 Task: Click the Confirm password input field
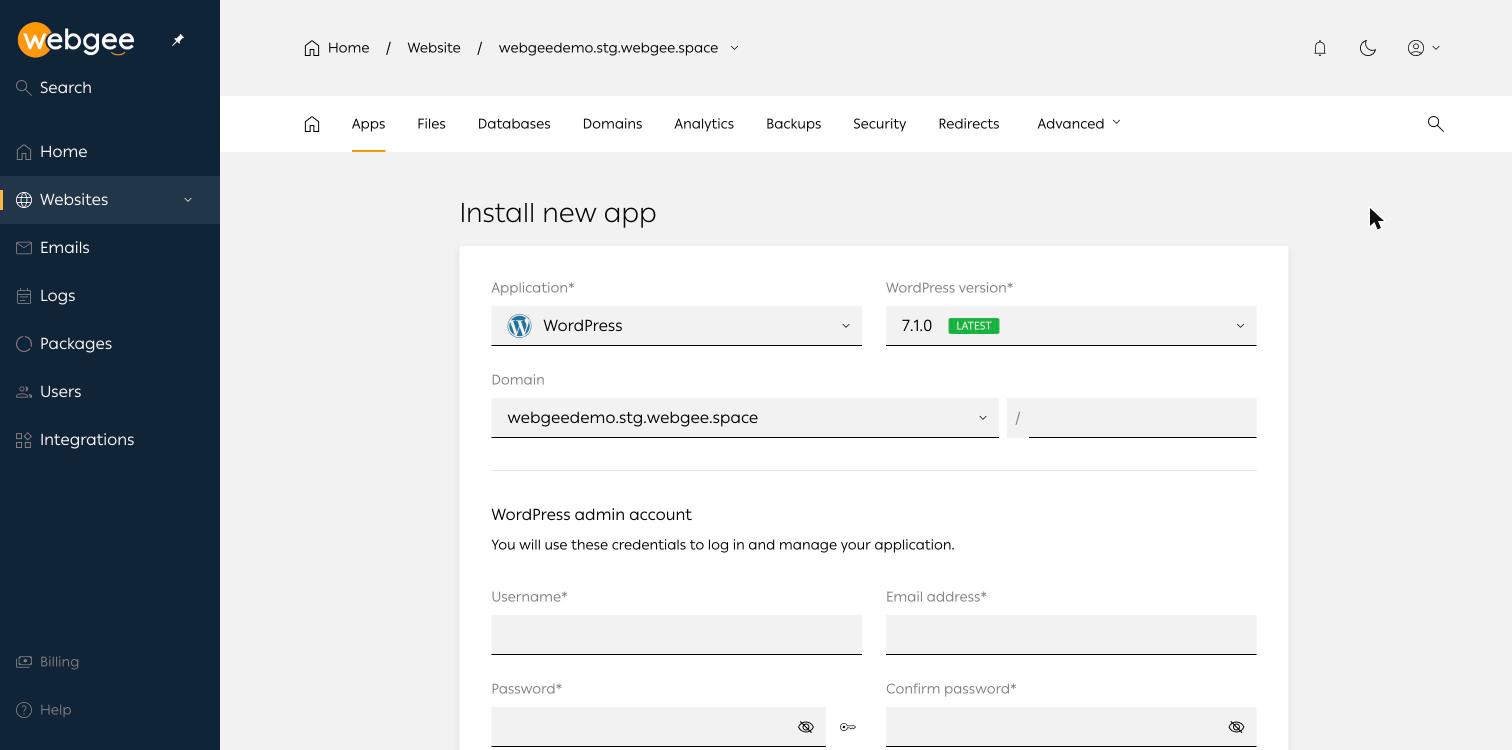click(x=1071, y=727)
